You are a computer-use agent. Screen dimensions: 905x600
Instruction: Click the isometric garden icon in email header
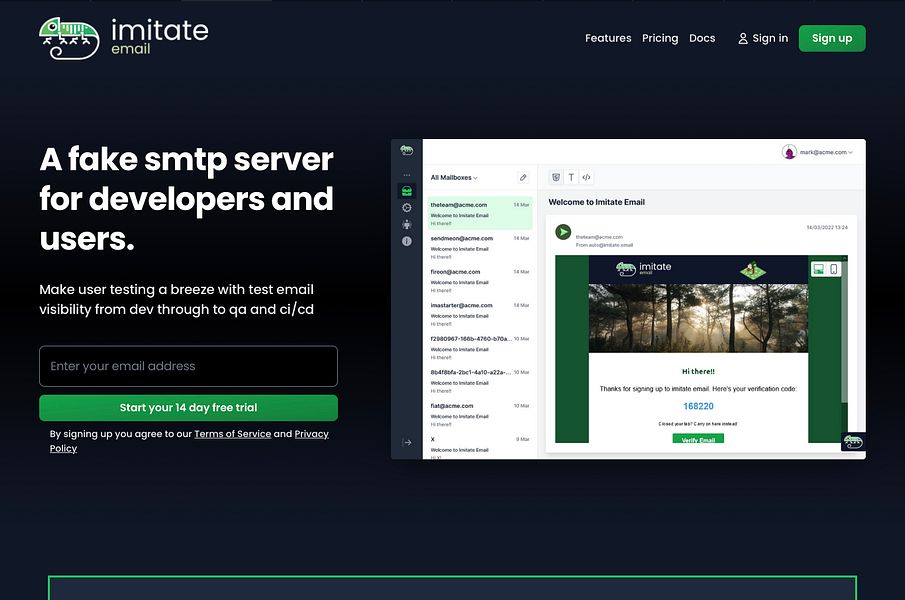pos(752,269)
